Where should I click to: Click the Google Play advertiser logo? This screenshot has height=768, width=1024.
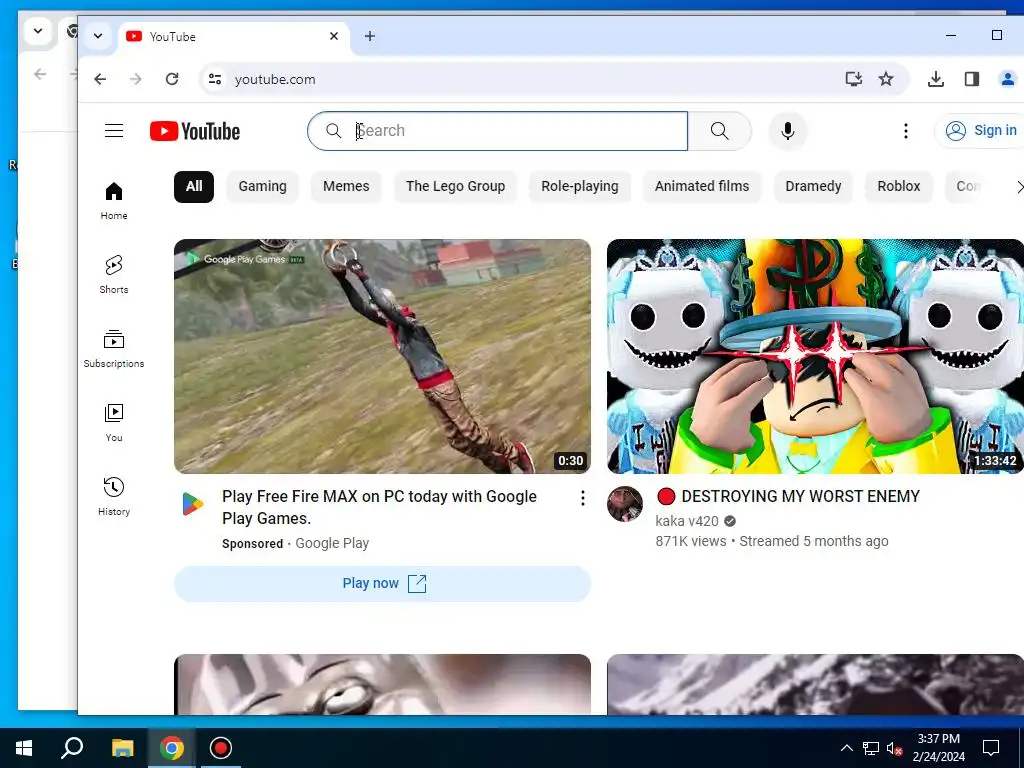click(193, 504)
